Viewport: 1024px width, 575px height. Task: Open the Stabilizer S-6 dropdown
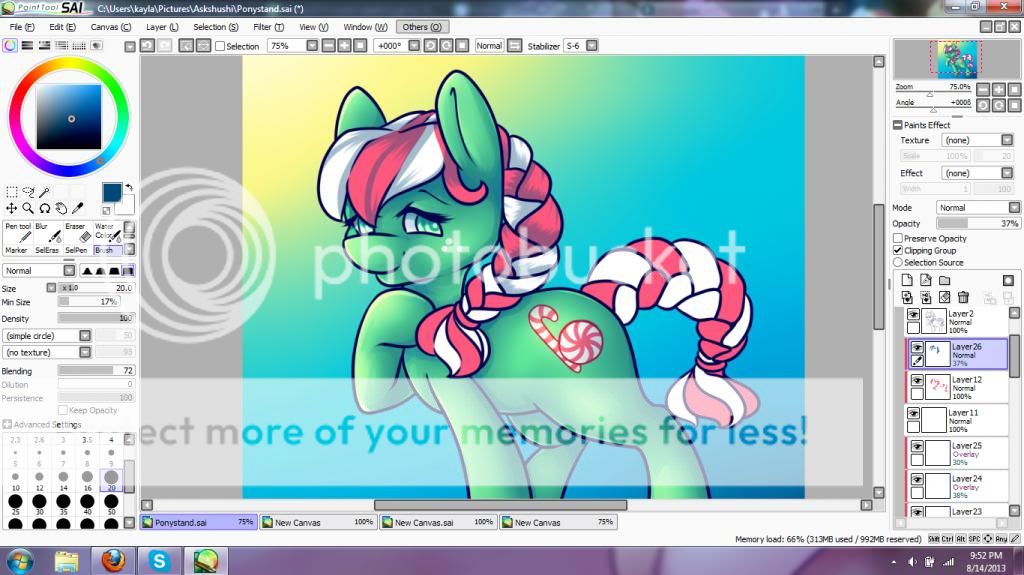pyautogui.click(x=581, y=46)
